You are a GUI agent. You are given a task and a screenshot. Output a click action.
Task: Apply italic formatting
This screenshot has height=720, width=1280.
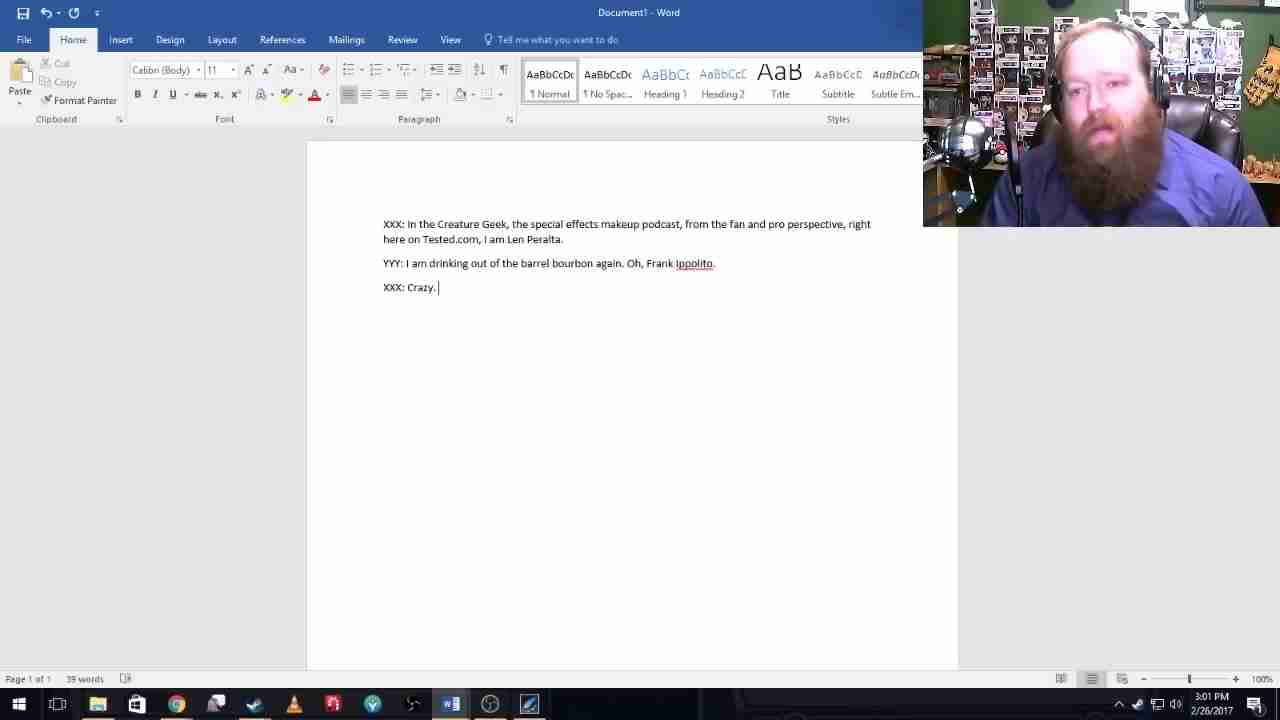click(155, 94)
